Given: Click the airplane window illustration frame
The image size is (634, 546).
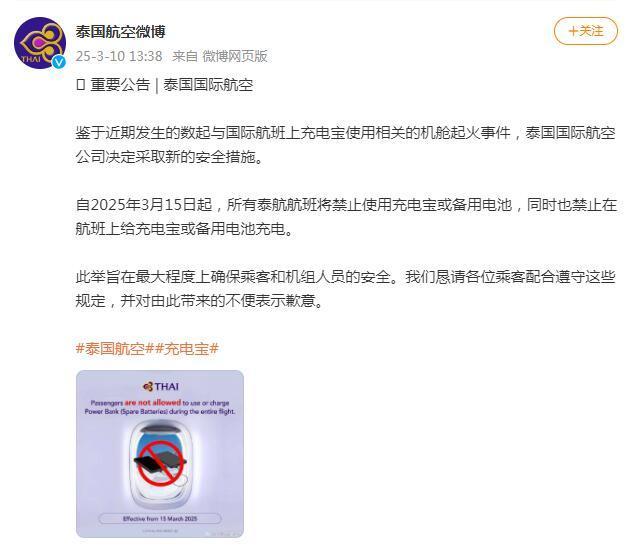Looking at the screenshot, I should point(161,464).
